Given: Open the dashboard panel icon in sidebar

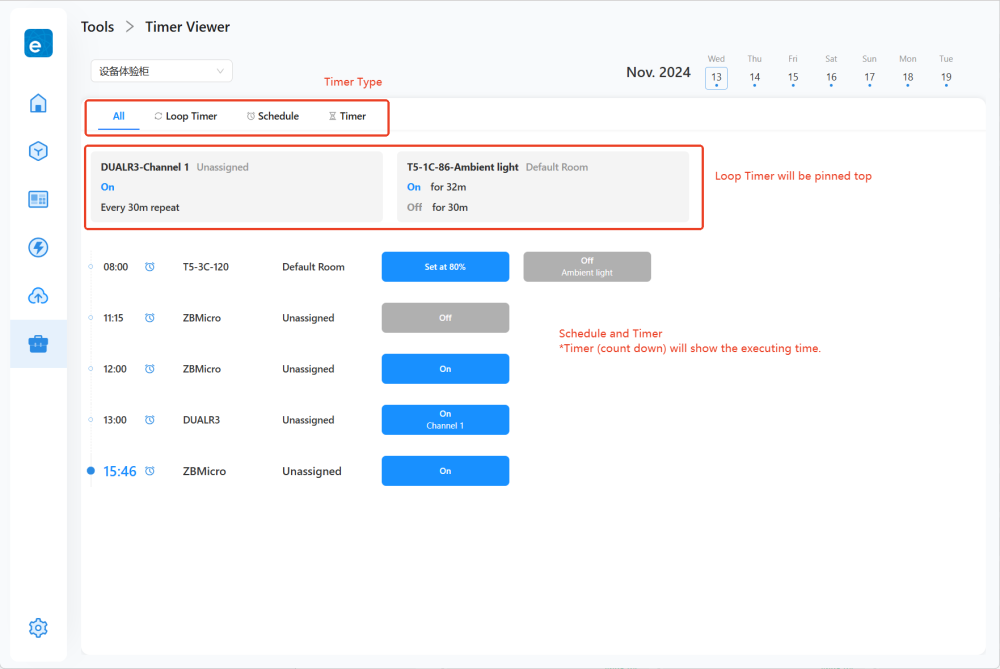Looking at the screenshot, I should (38, 199).
